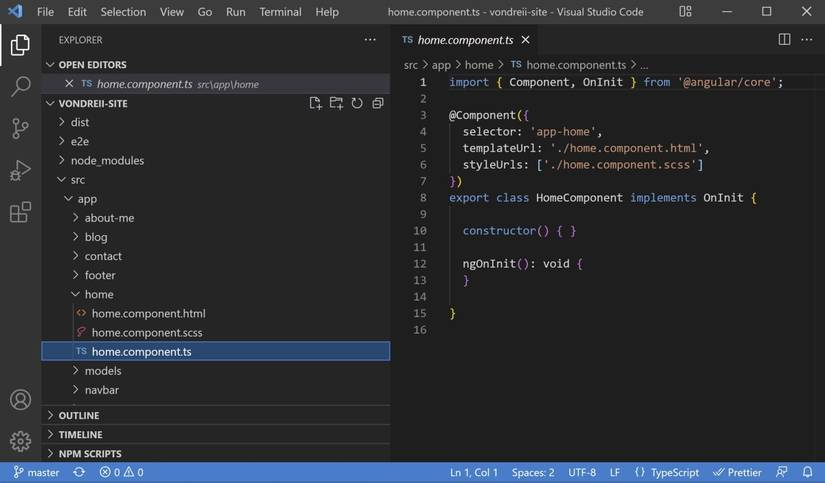This screenshot has width=825, height=483.
Task: Collapse the home folder
Action: [216, 294]
